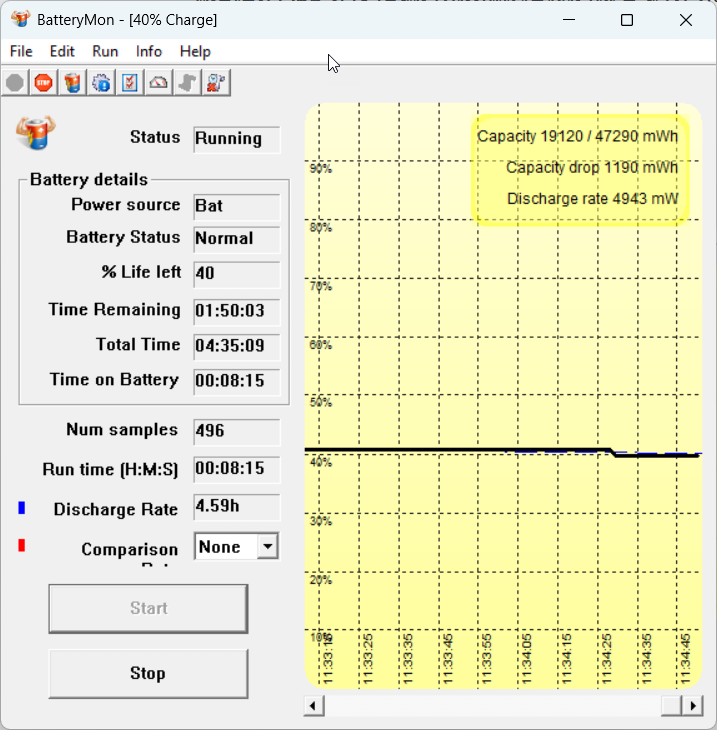Click the BatteryMon title bar app icon
Screen dimensions: 717x730
pos(20,20)
